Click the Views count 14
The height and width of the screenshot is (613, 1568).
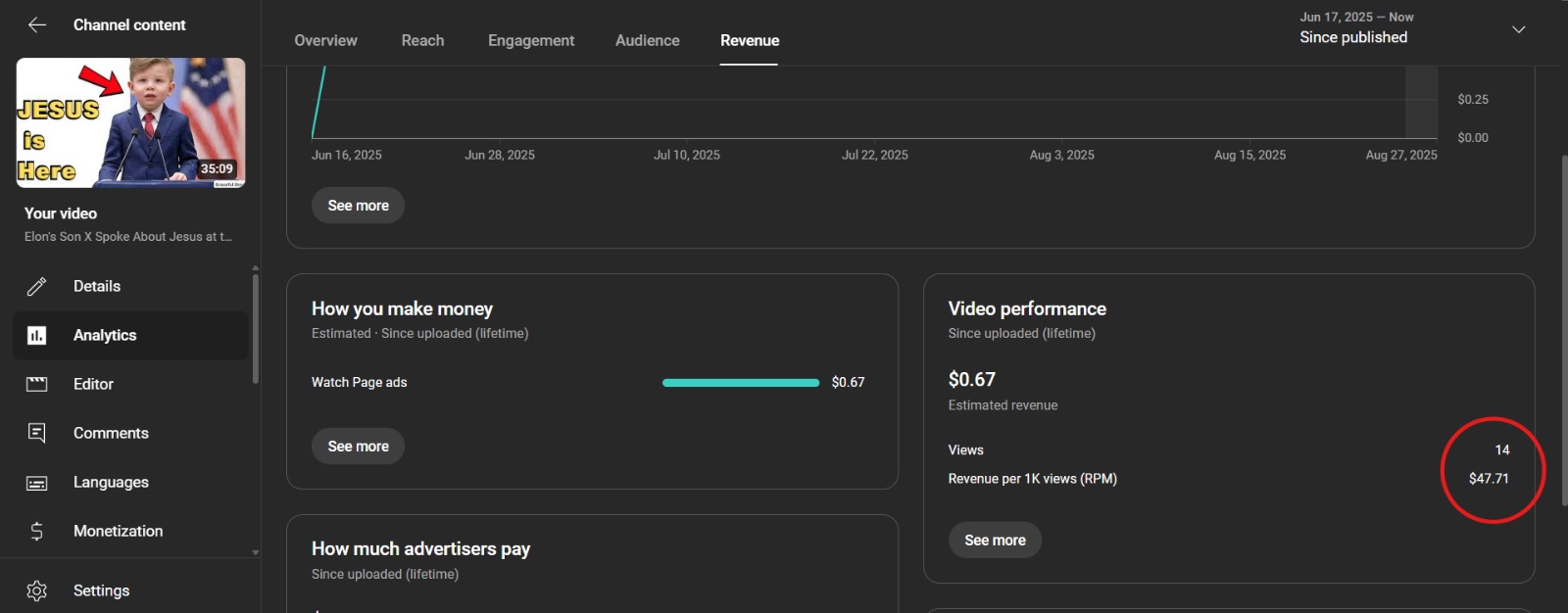point(1502,450)
